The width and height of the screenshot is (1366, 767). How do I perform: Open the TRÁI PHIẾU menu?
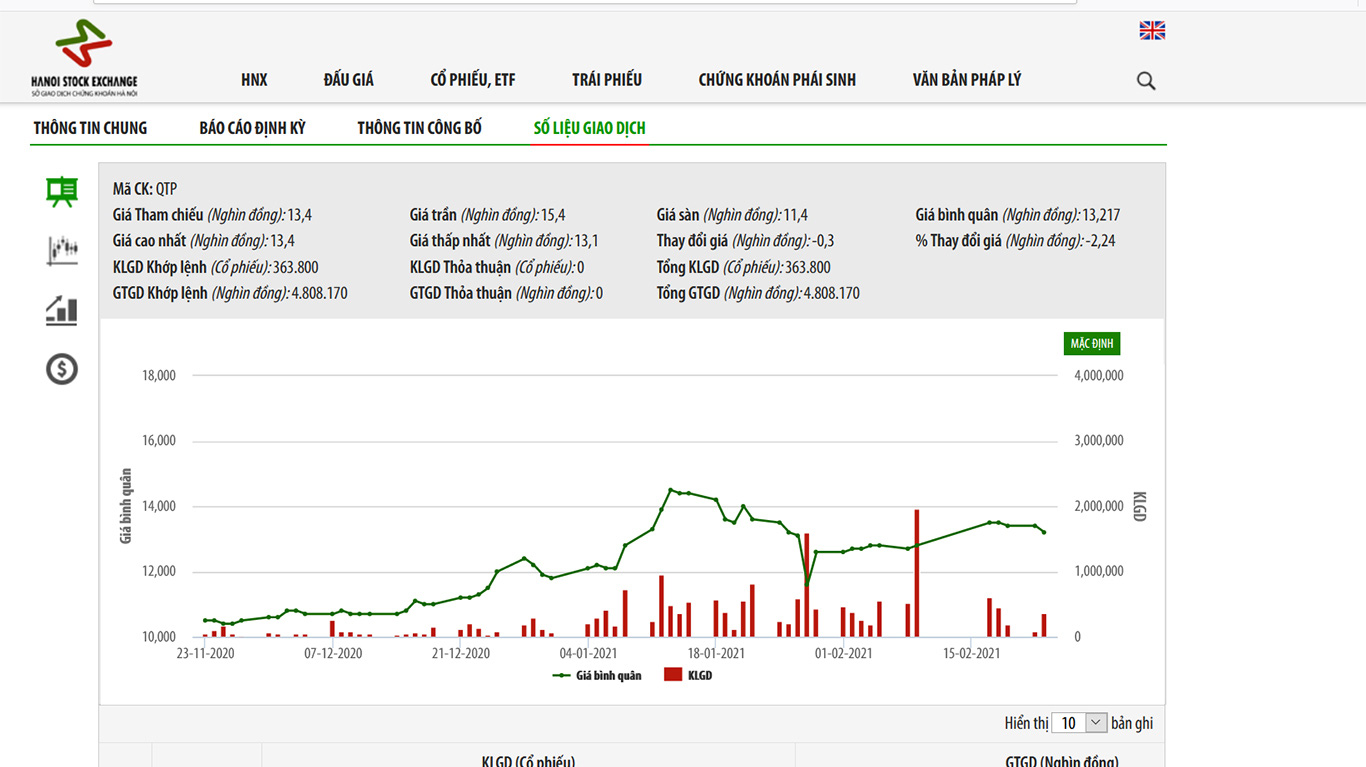pyautogui.click(x=607, y=80)
